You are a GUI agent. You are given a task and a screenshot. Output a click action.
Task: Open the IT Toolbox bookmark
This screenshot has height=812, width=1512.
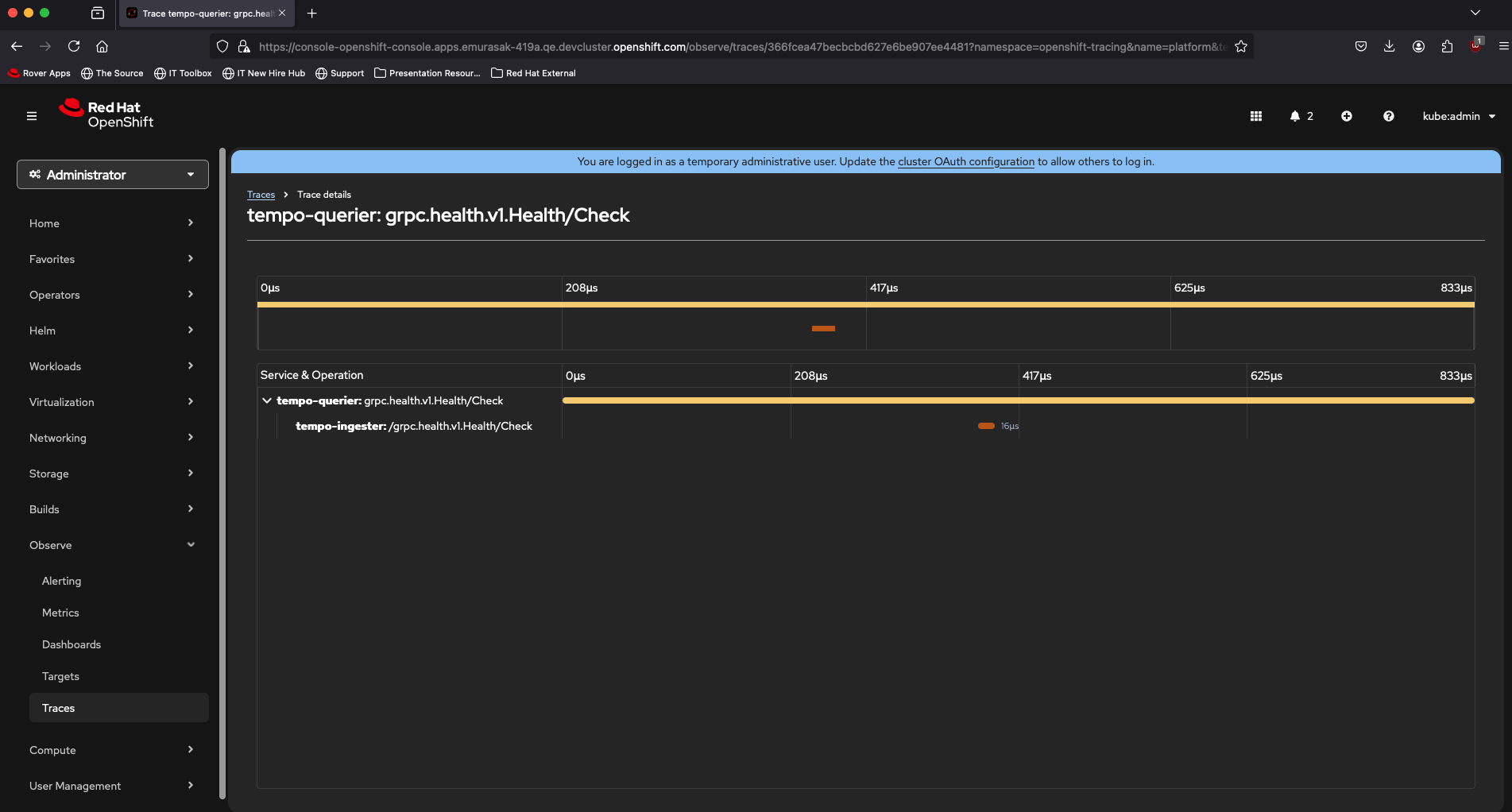(x=183, y=73)
